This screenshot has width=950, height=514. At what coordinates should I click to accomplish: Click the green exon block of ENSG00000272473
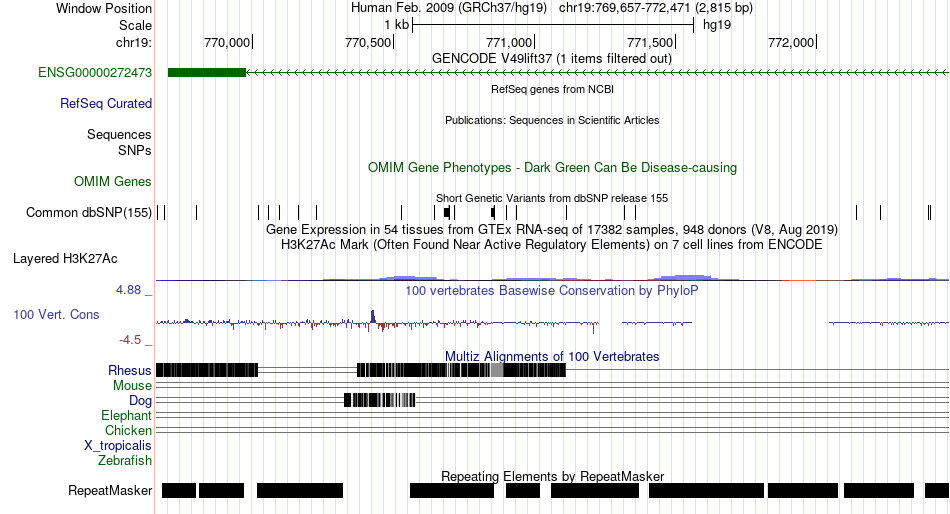tap(207, 73)
